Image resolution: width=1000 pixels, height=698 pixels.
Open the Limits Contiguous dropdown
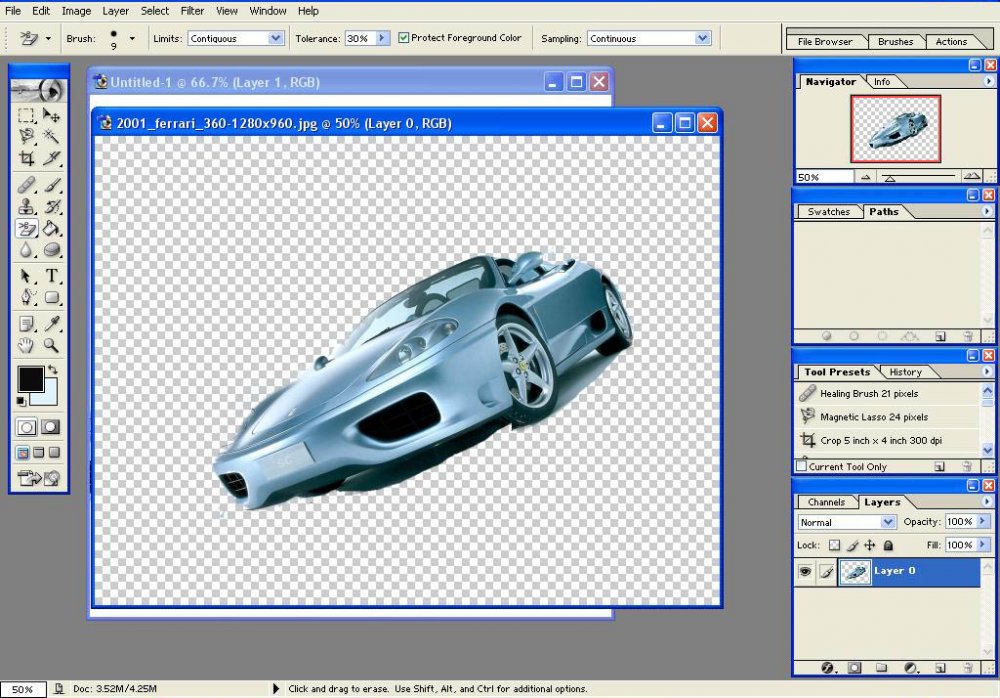pyautogui.click(x=235, y=38)
